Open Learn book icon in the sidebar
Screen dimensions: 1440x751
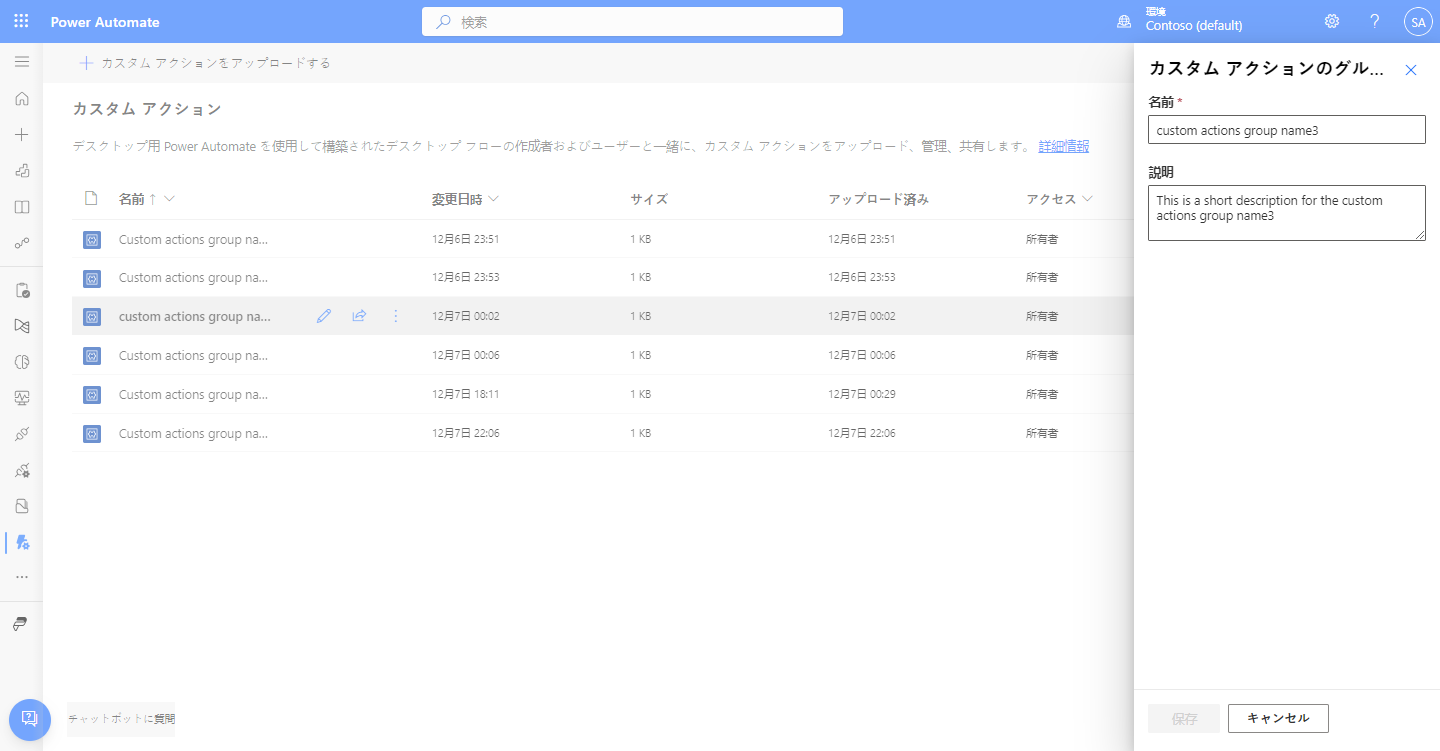21,207
